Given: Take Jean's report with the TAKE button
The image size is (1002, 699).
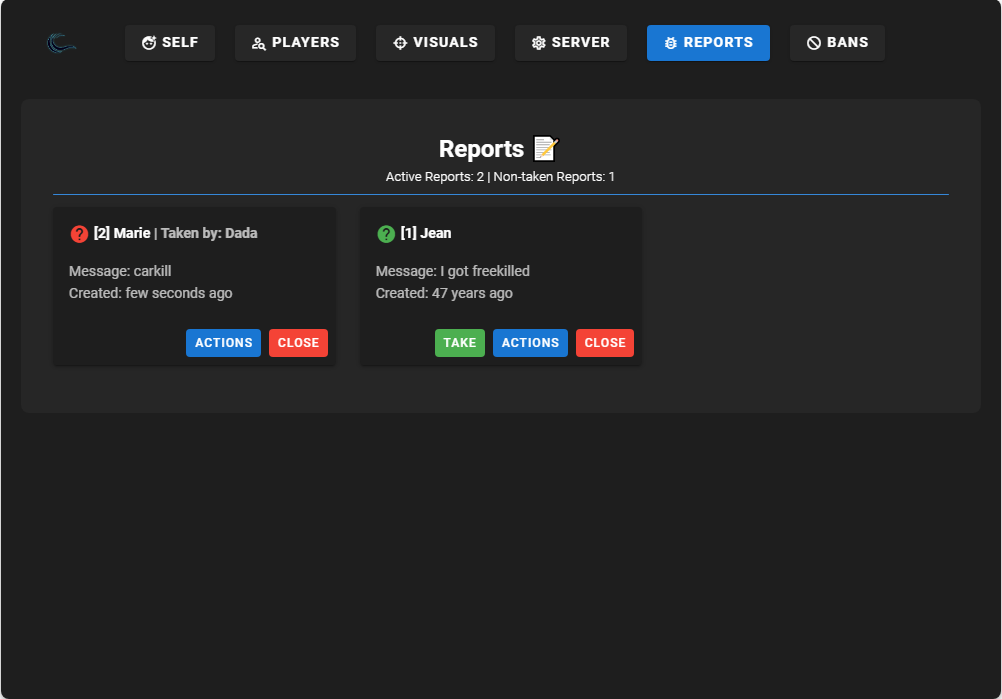Looking at the screenshot, I should (x=459, y=342).
